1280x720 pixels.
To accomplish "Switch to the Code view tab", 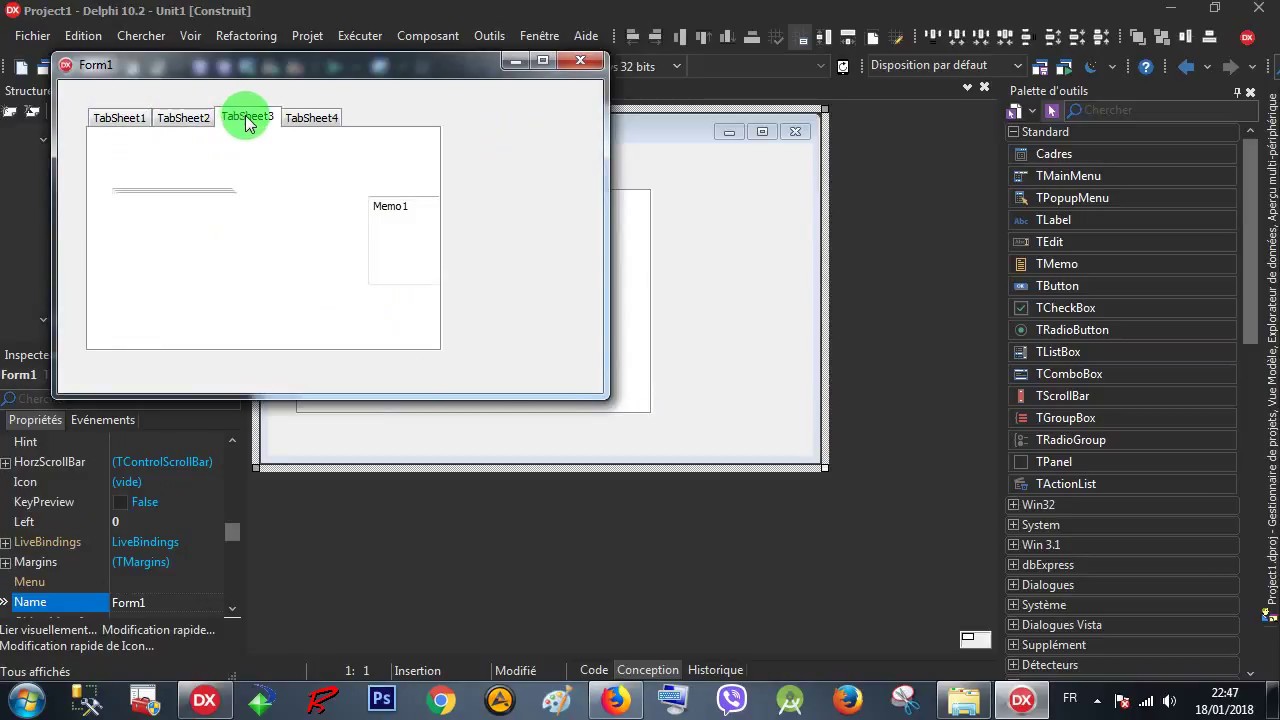I will [594, 670].
